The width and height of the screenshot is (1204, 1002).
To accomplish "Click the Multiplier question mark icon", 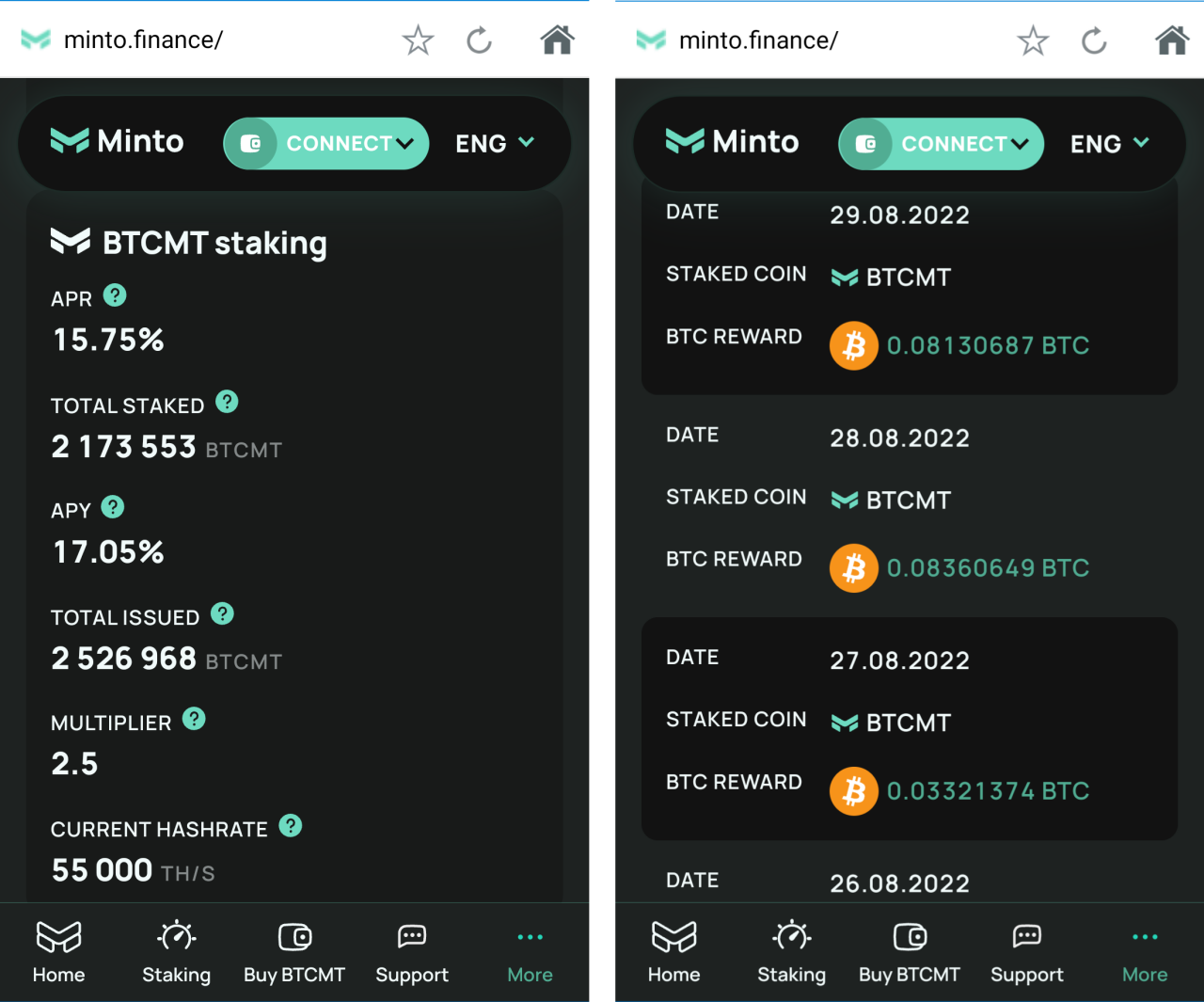I will (x=194, y=719).
